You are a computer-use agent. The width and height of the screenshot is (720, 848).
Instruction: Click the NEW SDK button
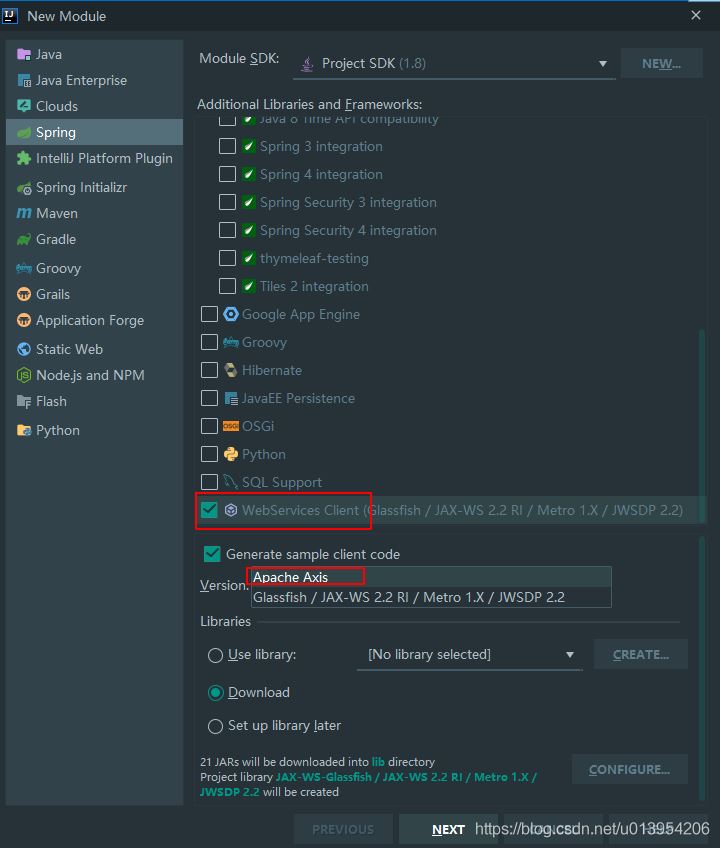pos(662,64)
